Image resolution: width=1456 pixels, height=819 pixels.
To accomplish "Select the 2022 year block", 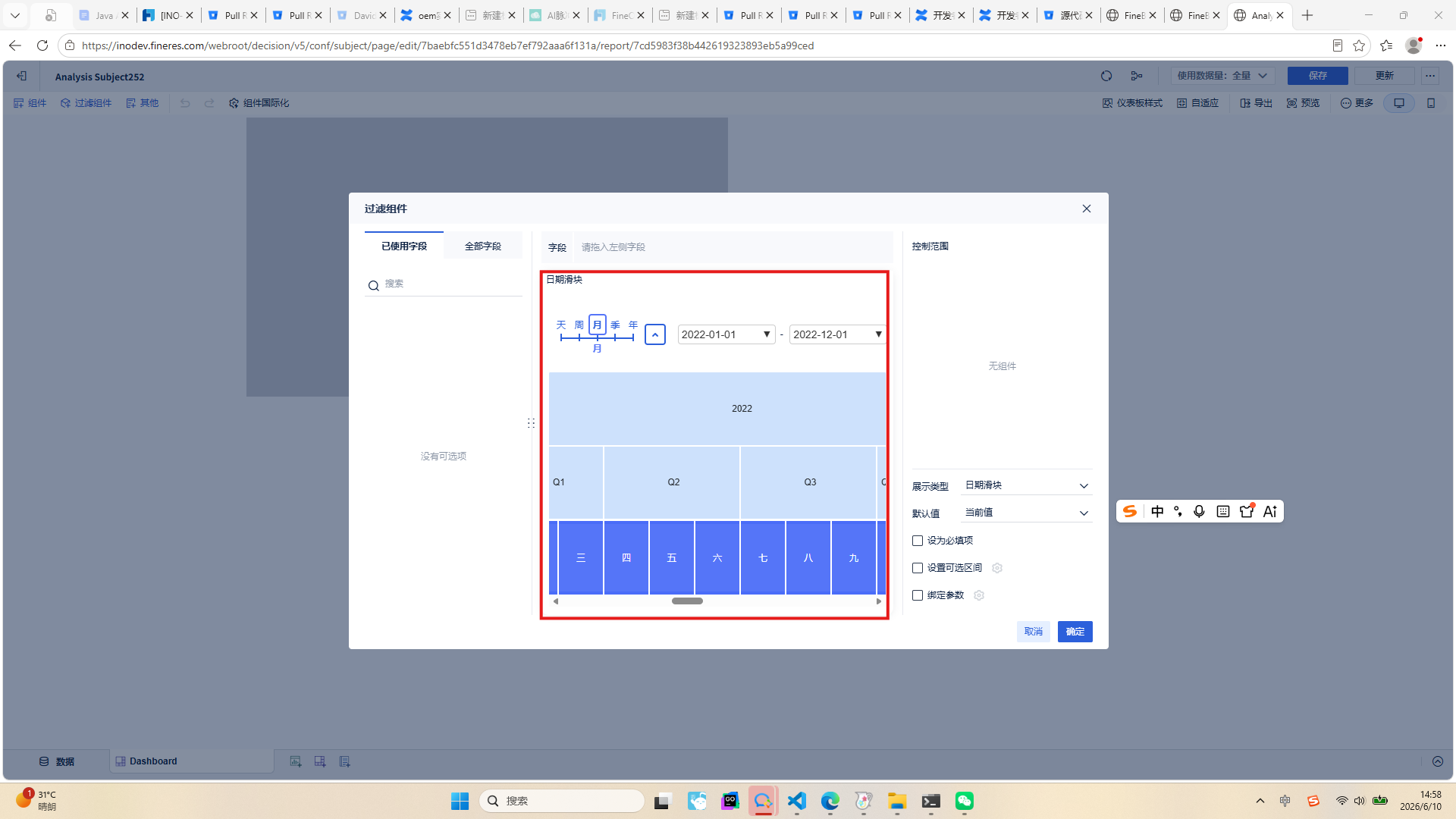I will [x=717, y=409].
